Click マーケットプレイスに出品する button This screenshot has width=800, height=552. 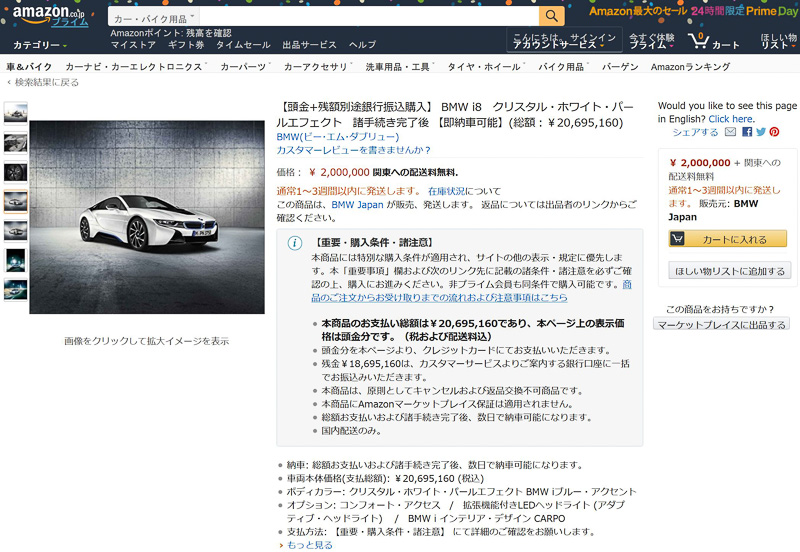click(x=721, y=324)
